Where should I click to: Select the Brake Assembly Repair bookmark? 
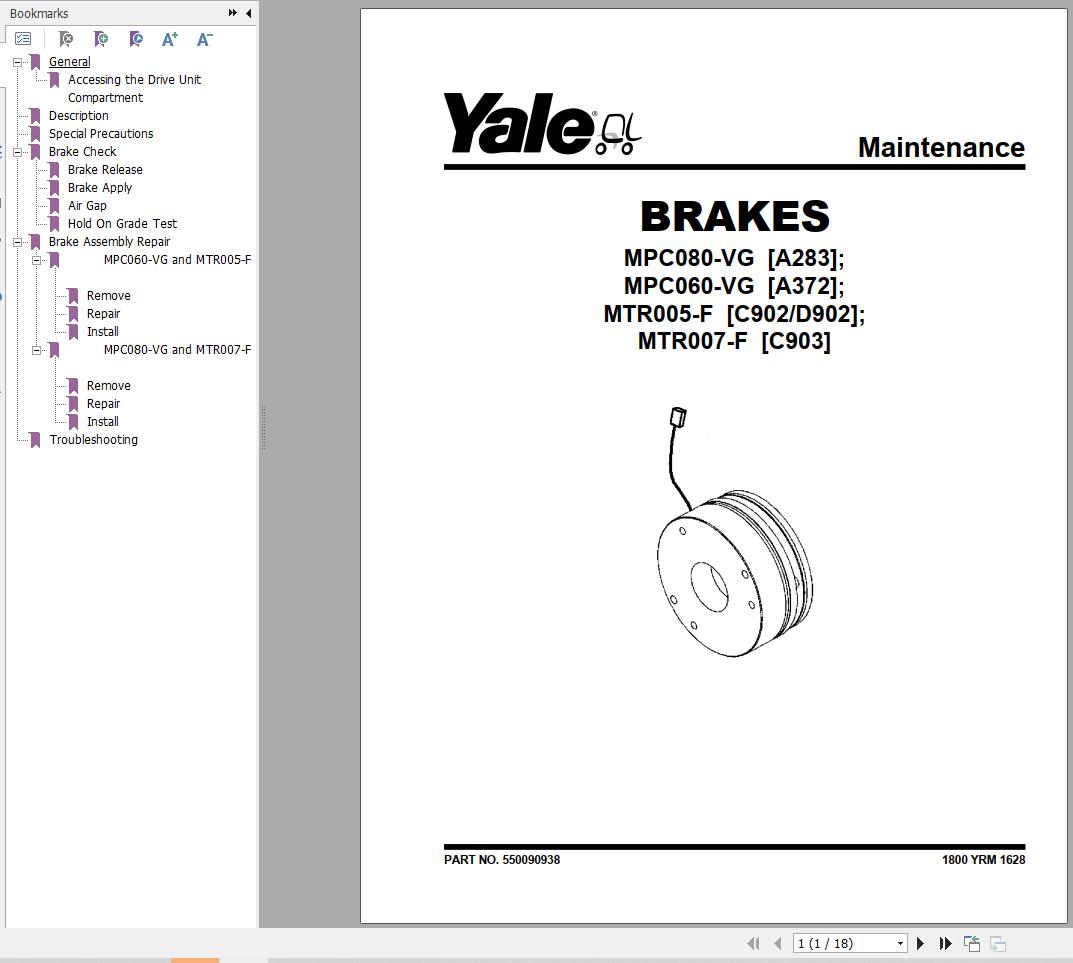109,242
